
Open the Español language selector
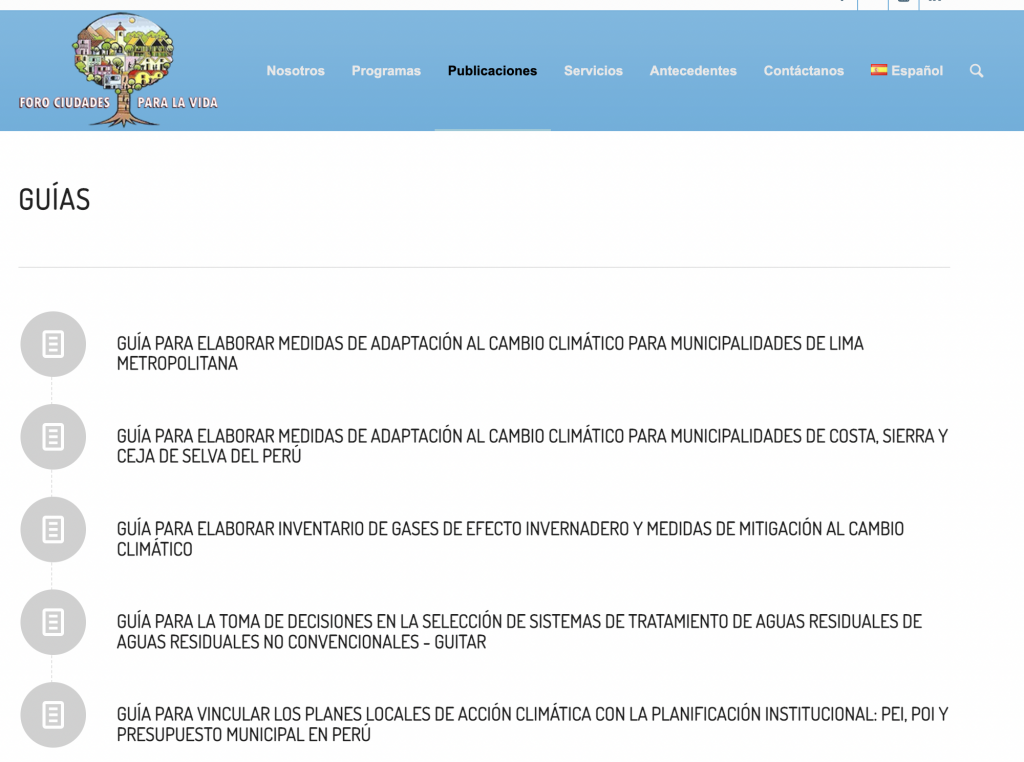pyautogui.click(x=906, y=71)
